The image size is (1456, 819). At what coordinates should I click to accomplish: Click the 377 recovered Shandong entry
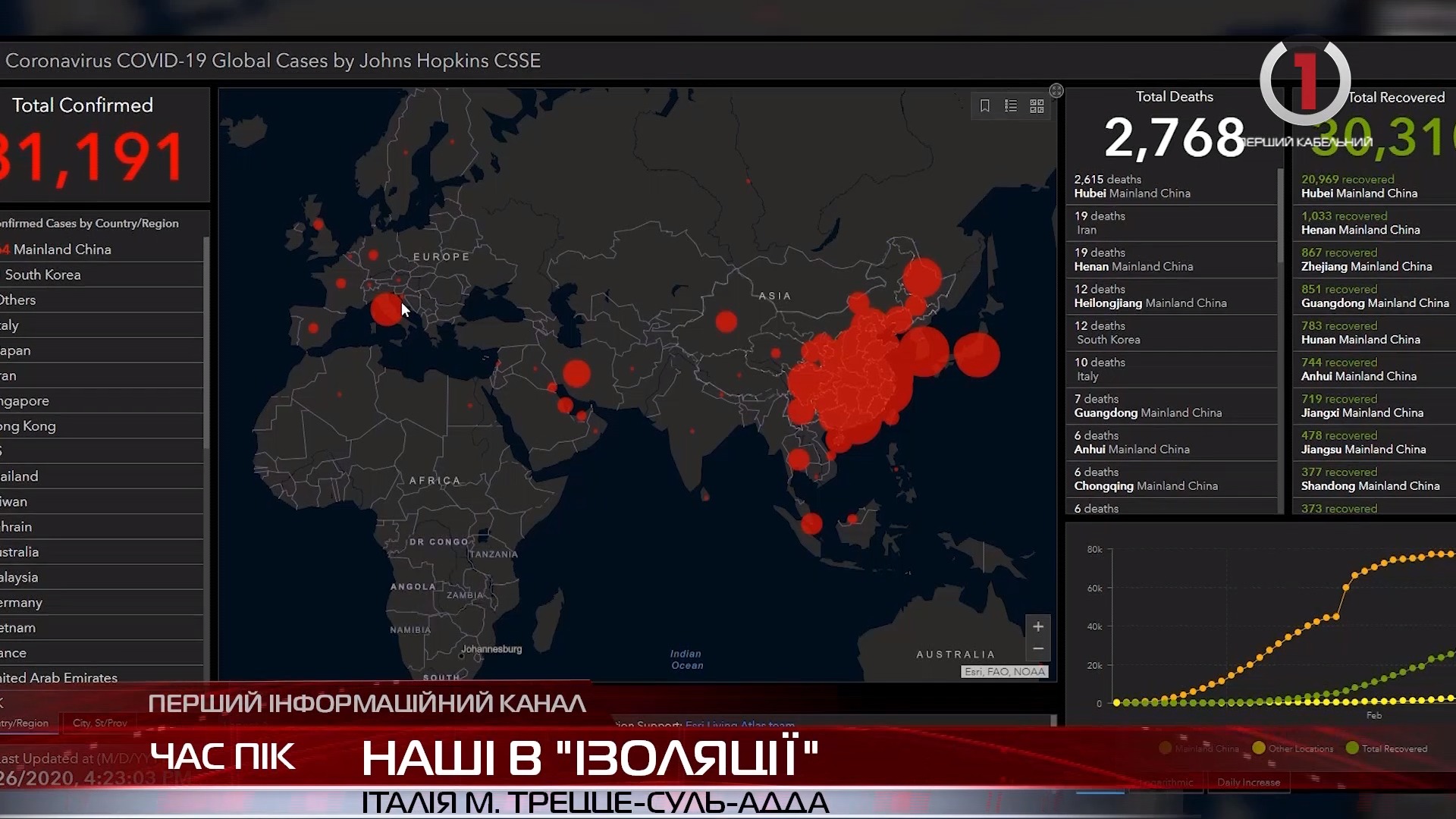tap(1376, 479)
